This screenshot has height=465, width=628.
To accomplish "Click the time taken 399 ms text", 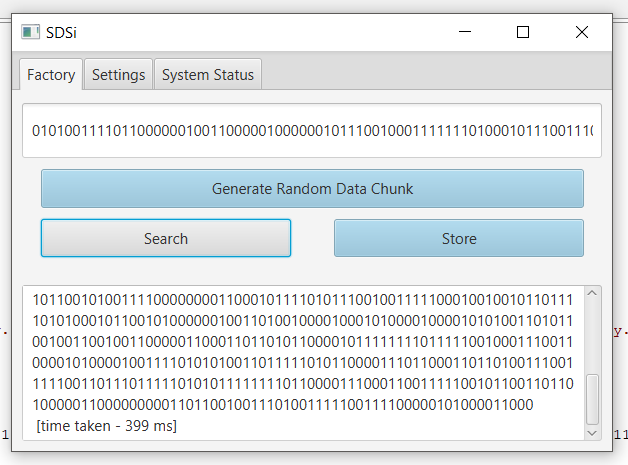I will (x=107, y=426).
